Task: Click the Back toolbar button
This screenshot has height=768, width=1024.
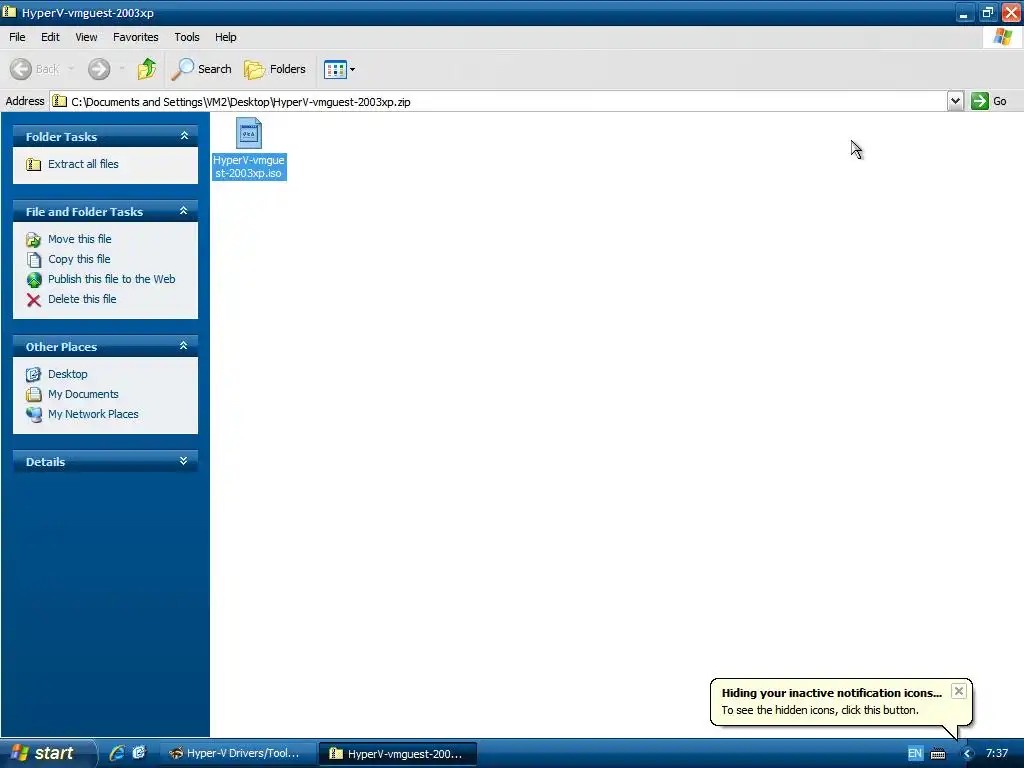Action: (35, 69)
